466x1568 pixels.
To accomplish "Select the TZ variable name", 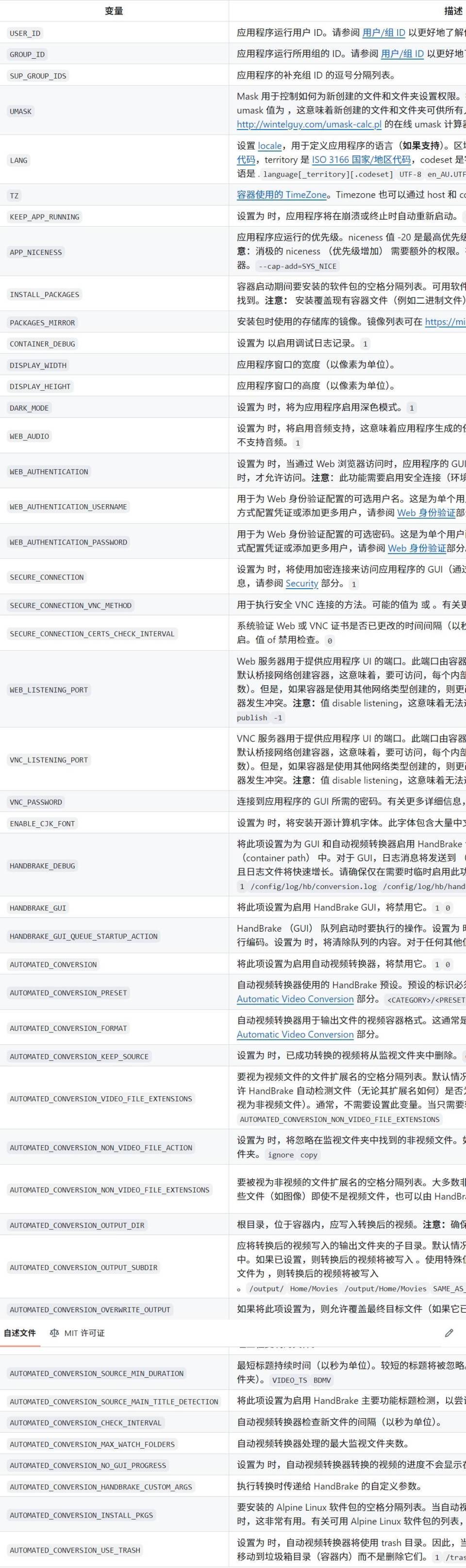I will (x=14, y=196).
